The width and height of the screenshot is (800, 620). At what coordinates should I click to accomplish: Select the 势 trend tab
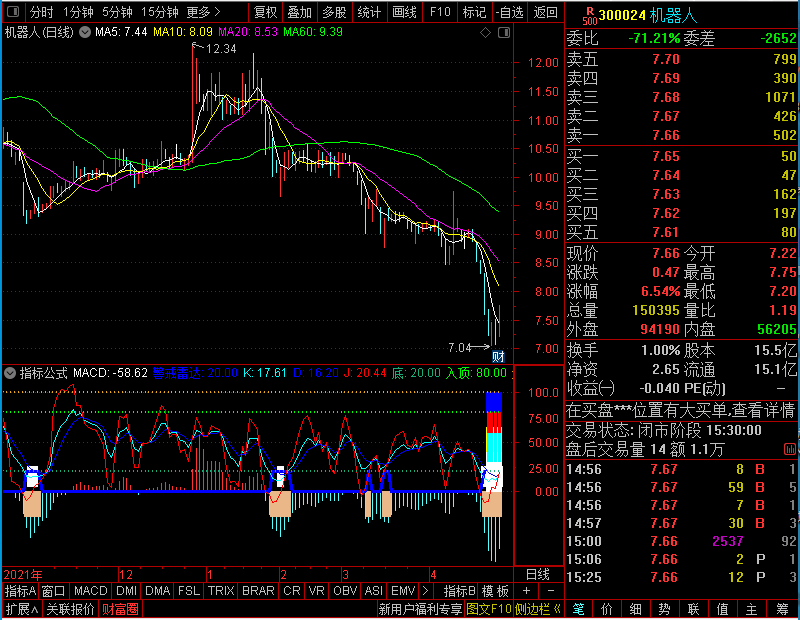coord(664,609)
